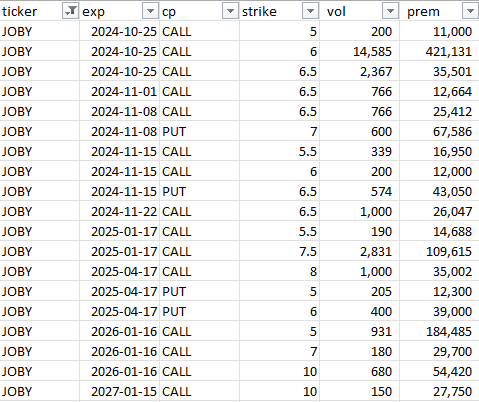This screenshot has height=402, width=479.
Task: Select the premium cell 12,664
Action: 439,91
